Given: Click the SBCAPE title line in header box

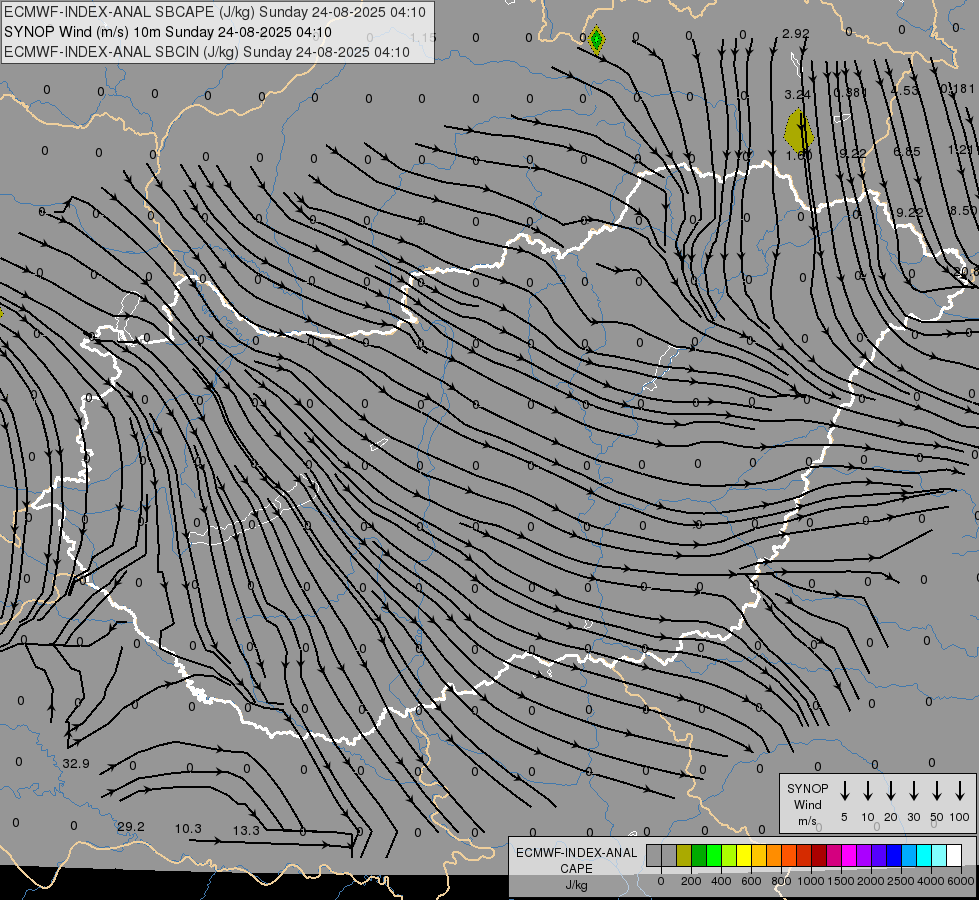Looking at the screenshot, I should click(x=215, y=12).
